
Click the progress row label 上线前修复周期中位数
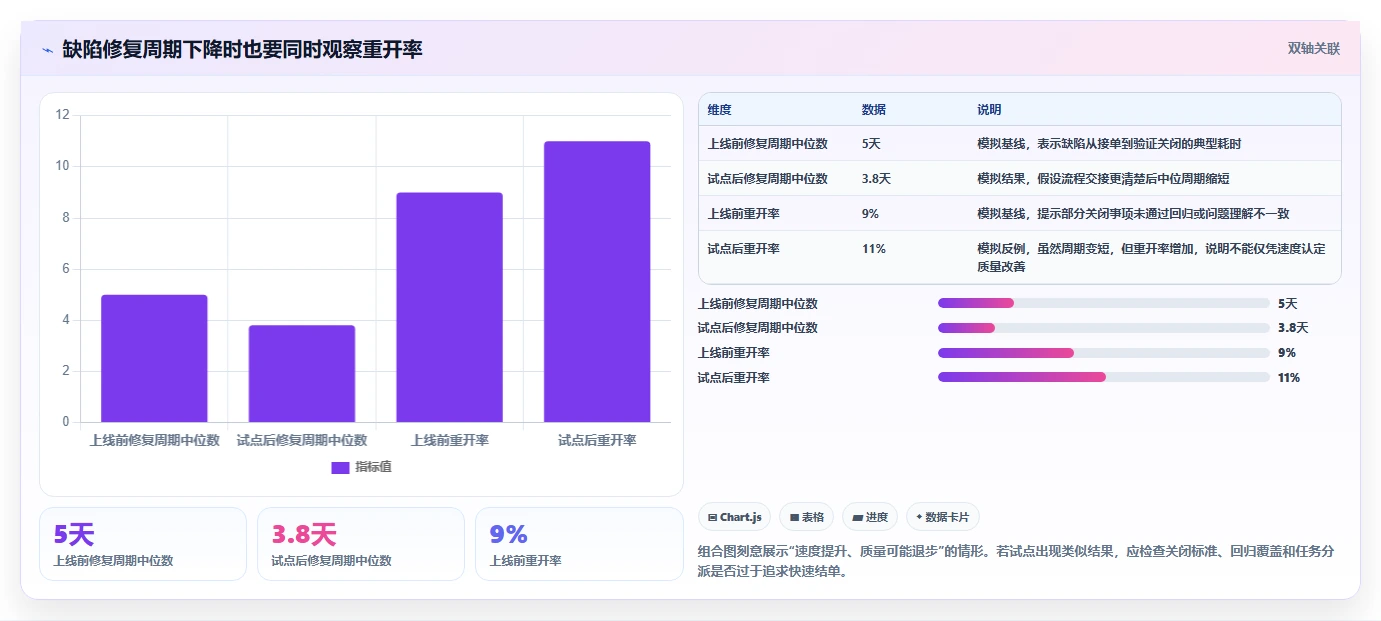tap(757, 304)
